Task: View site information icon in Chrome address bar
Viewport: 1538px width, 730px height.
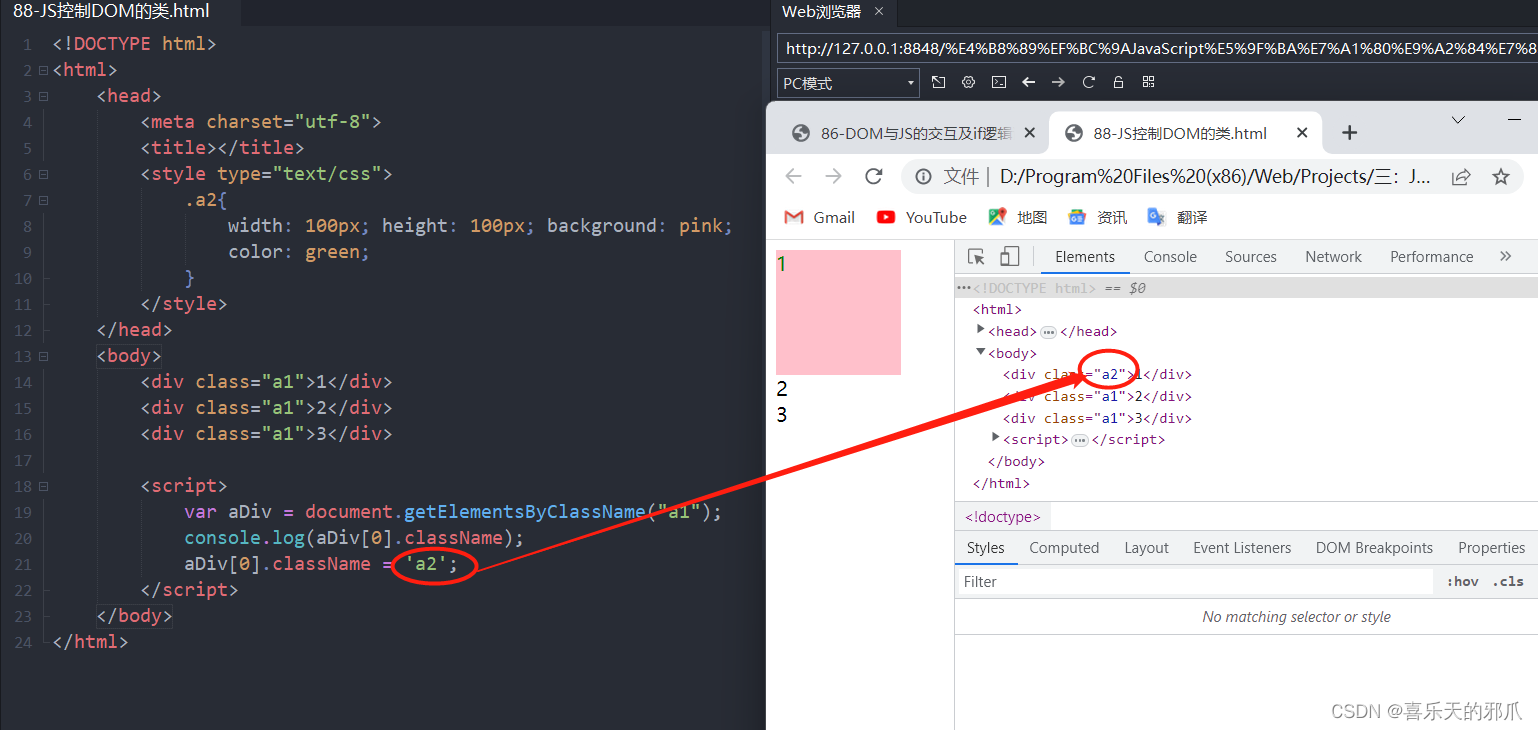Action: tap(924, 177)
